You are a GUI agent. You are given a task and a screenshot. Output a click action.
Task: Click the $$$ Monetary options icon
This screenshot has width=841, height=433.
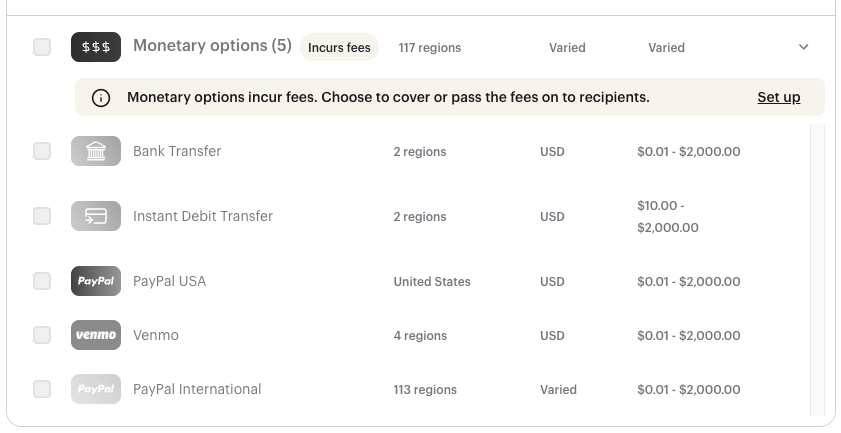point(96,47)
